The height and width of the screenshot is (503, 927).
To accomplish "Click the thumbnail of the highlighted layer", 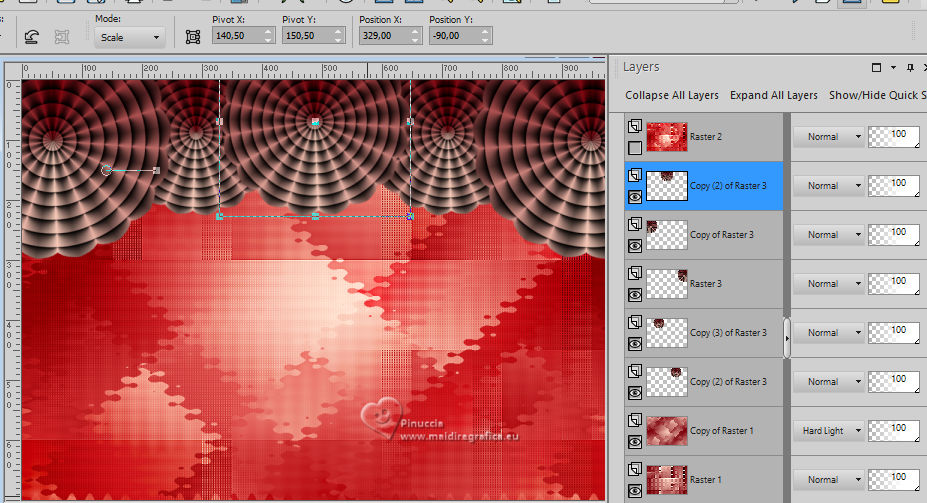I will click(667, 186).
